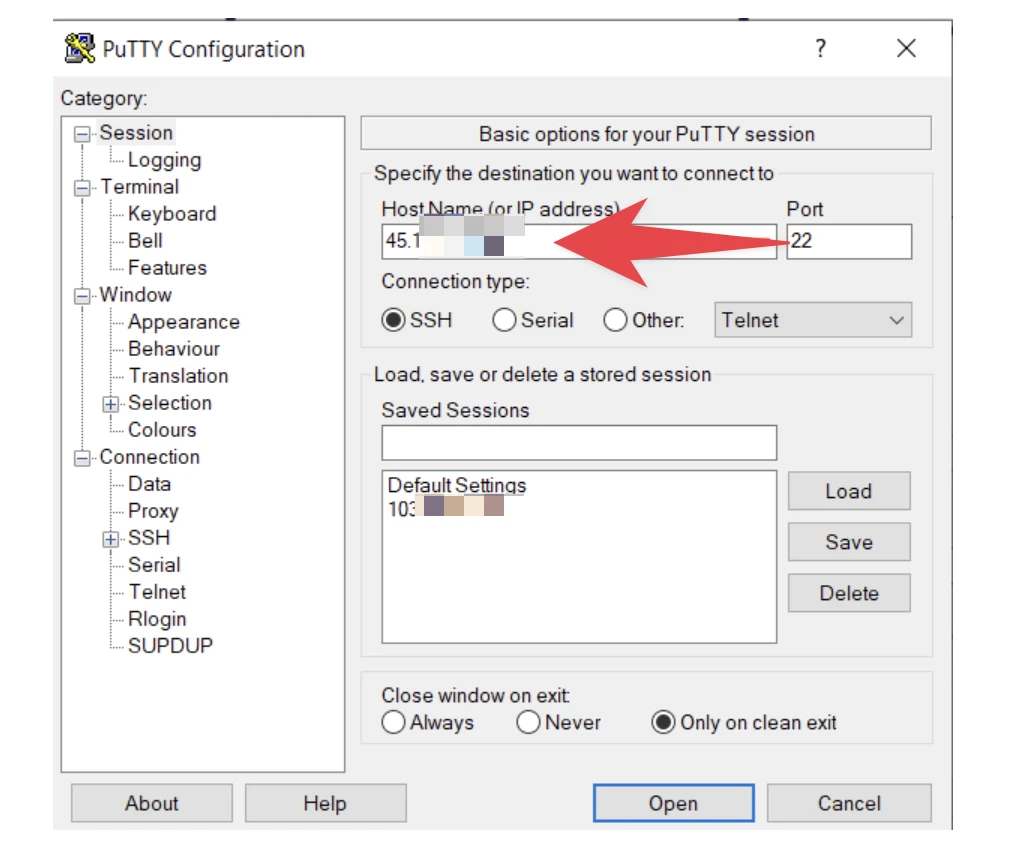This screenshot has width=1018, height=862.
Task: Expand the SSH tree node
Action: (x=110, y=539)
